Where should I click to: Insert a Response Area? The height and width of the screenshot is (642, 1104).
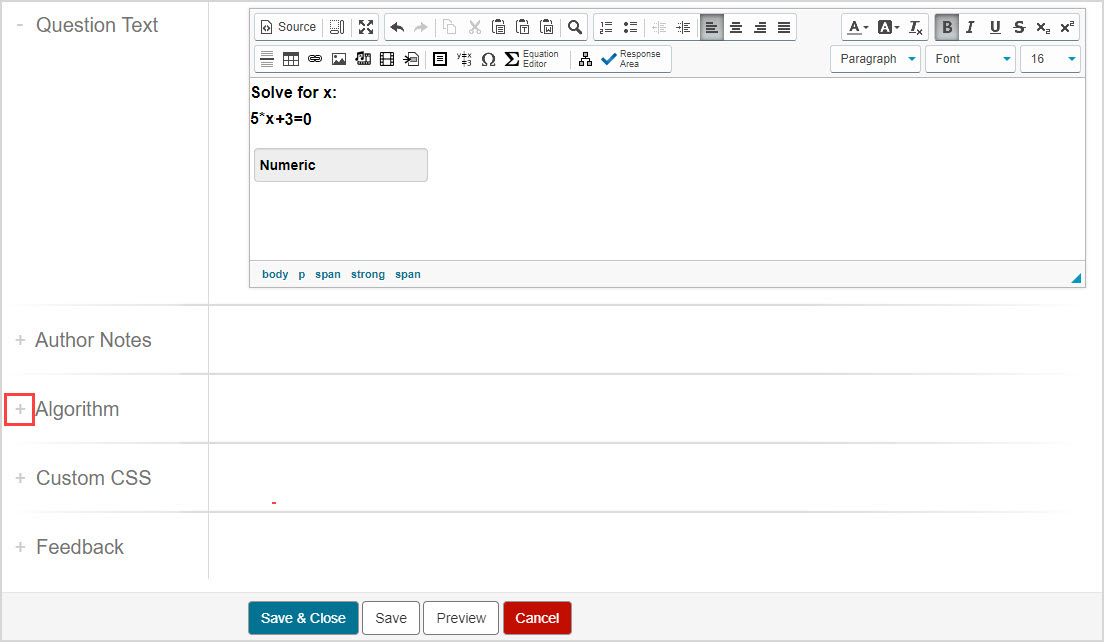[631, 59]
